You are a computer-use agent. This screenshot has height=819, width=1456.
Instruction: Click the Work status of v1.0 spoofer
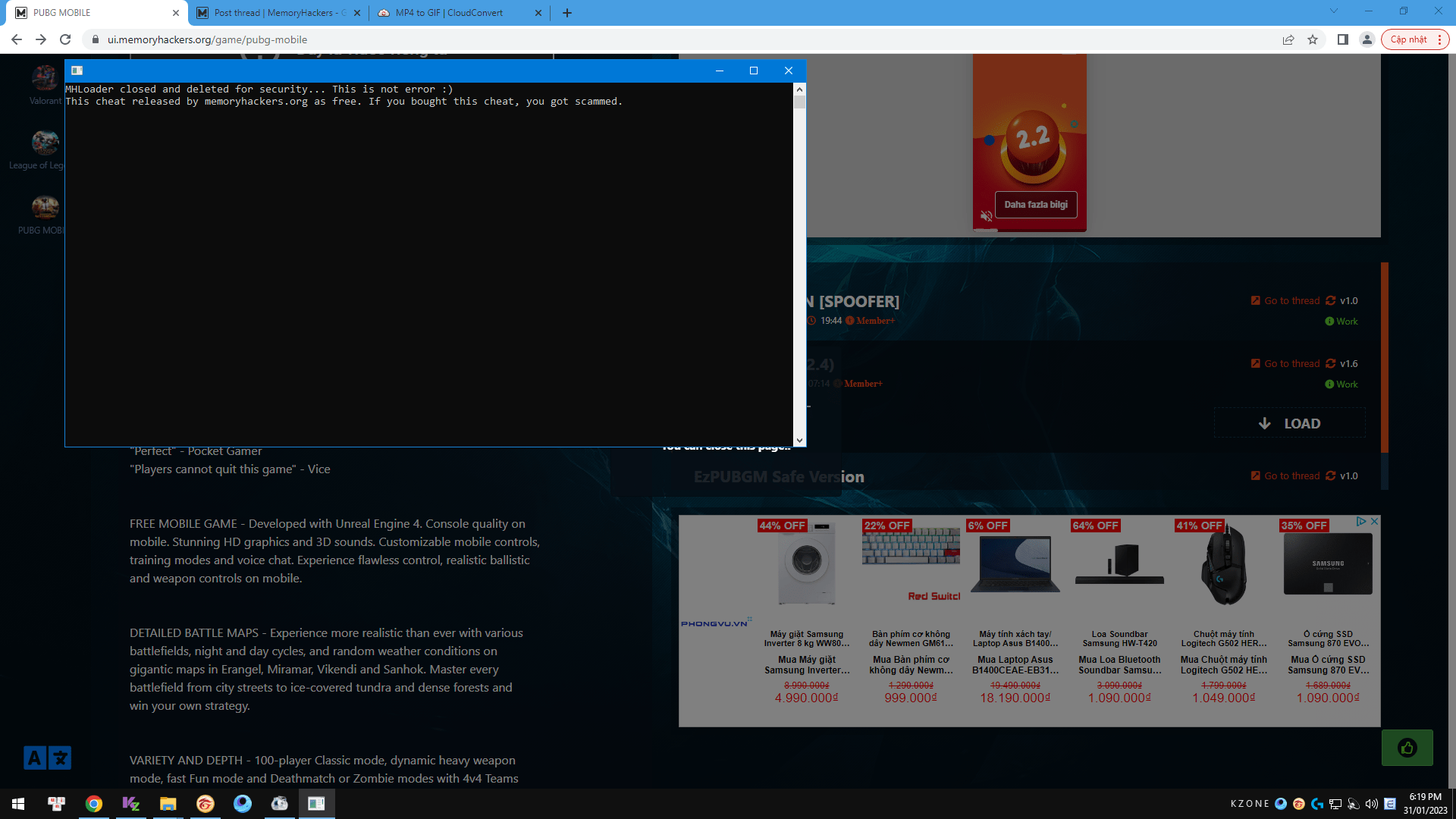(x=1341, y=322)
